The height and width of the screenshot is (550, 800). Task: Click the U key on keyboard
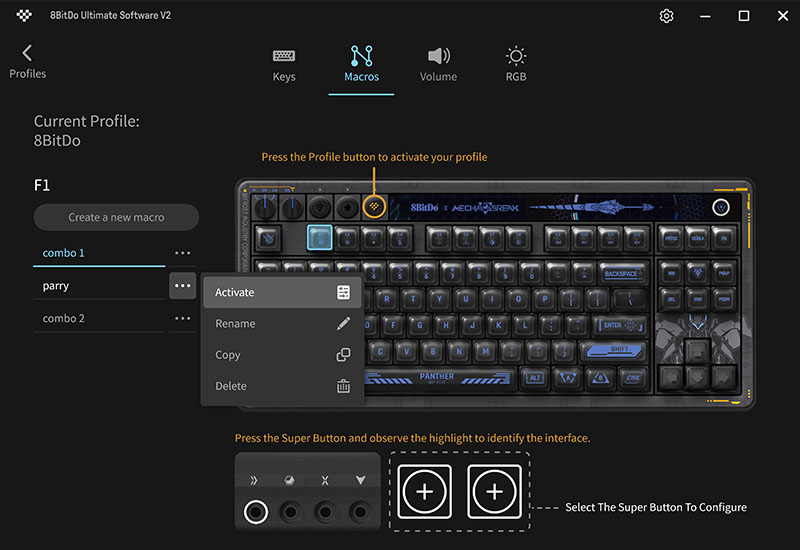tap(466, 299)
